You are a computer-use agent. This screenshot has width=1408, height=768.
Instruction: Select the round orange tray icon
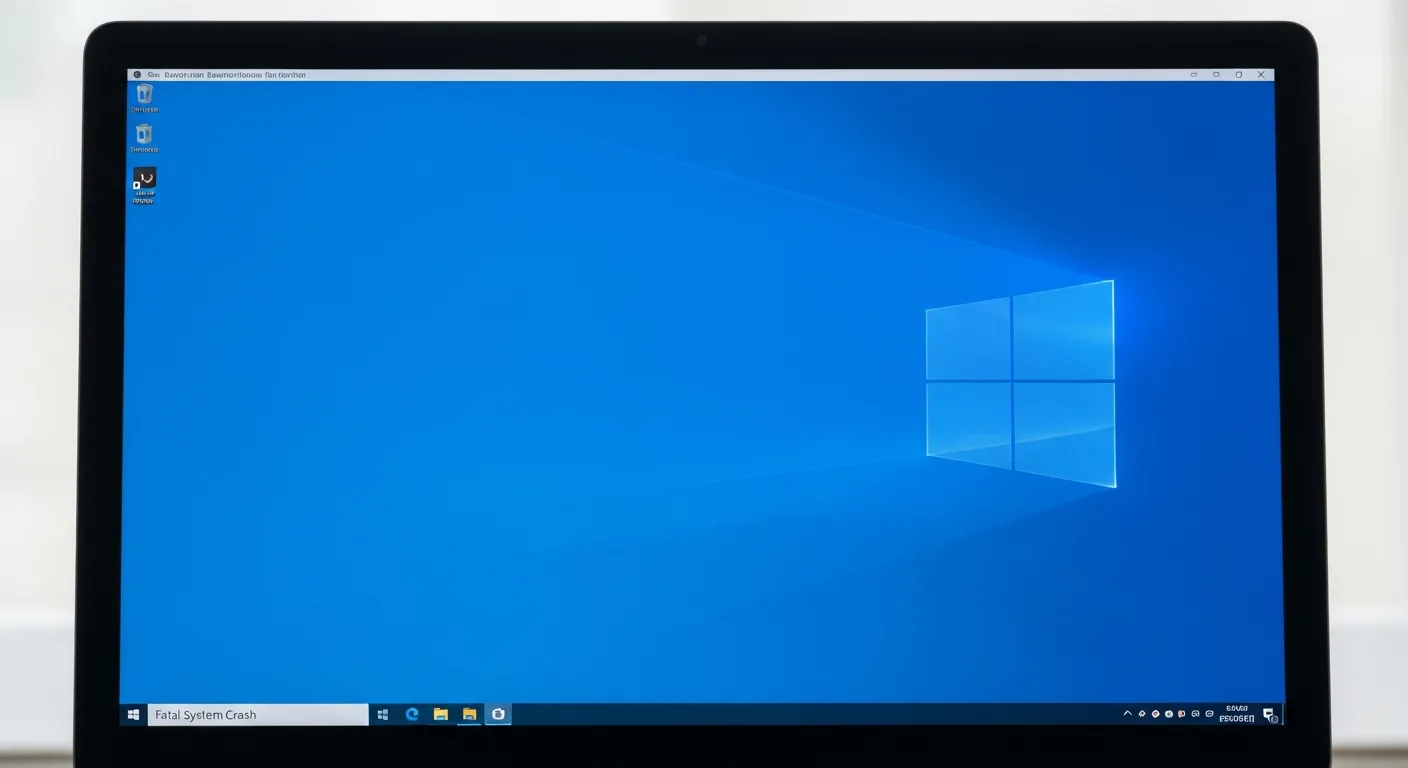[1155, 713]
